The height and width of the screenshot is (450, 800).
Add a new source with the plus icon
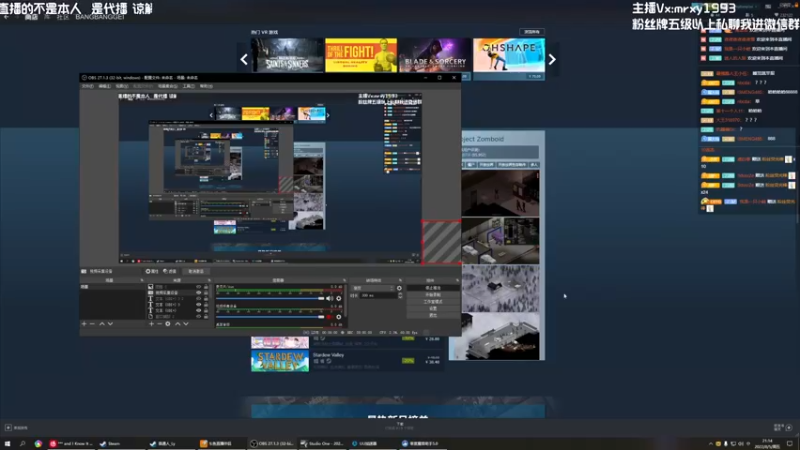tap(152, 324)
